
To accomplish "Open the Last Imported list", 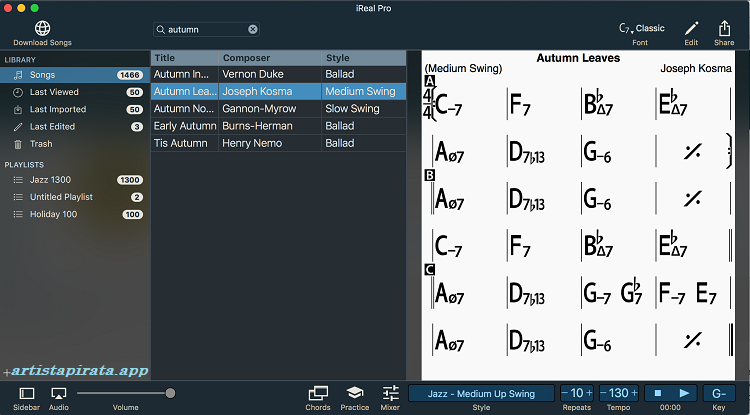I will 75,109.
